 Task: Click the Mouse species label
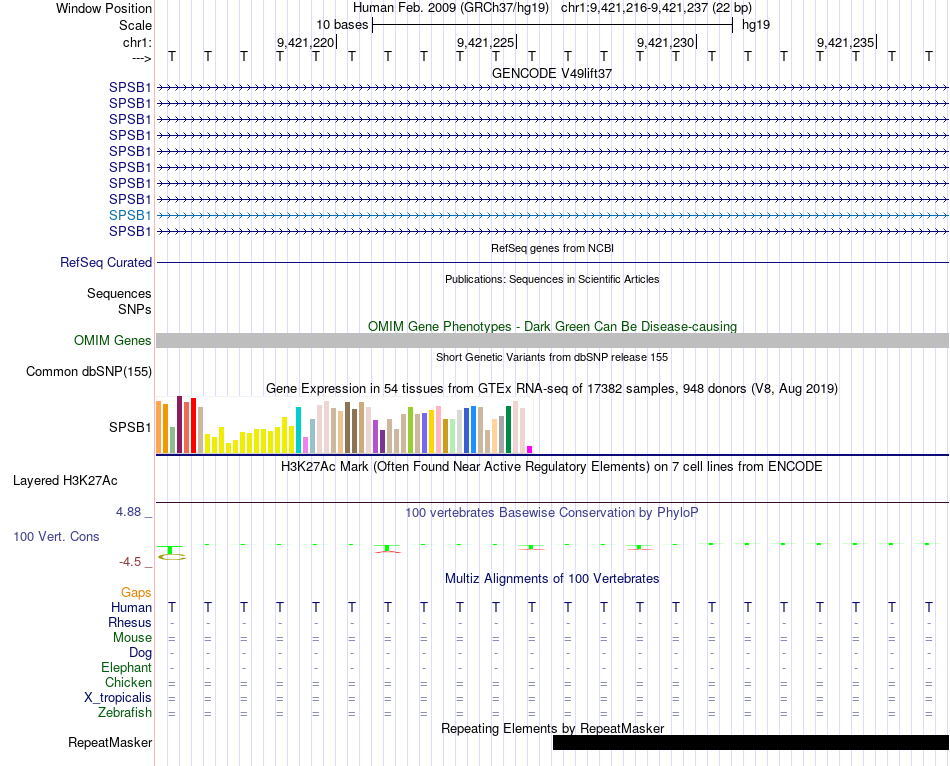(x=132, y=638)
